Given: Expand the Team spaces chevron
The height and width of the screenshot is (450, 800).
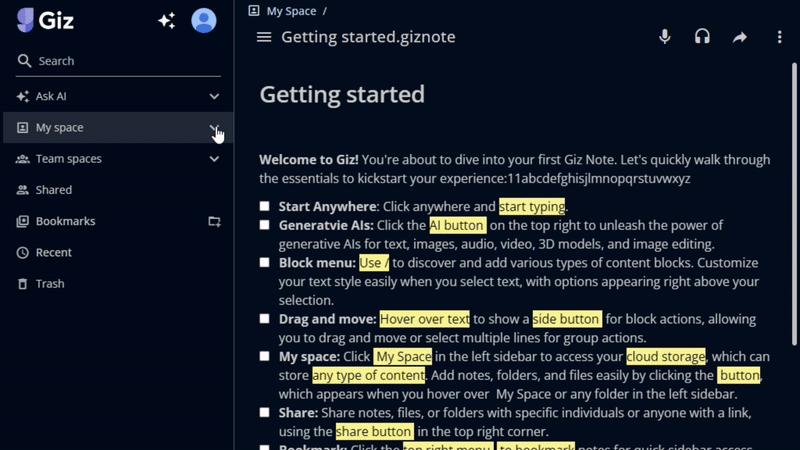Looking at the screenshot, I should pyautogui.click(x=214, y=159).
